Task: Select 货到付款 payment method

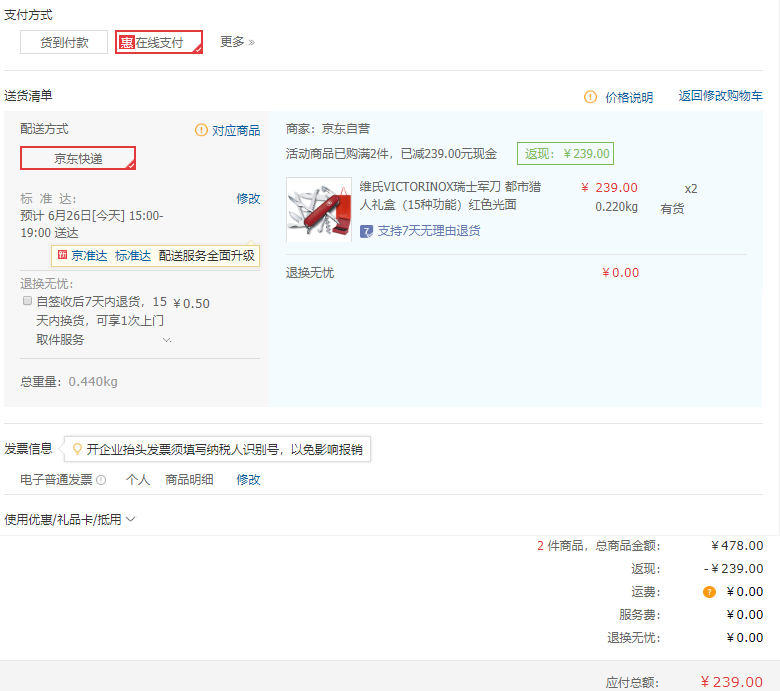Action: tap(64, 42)
